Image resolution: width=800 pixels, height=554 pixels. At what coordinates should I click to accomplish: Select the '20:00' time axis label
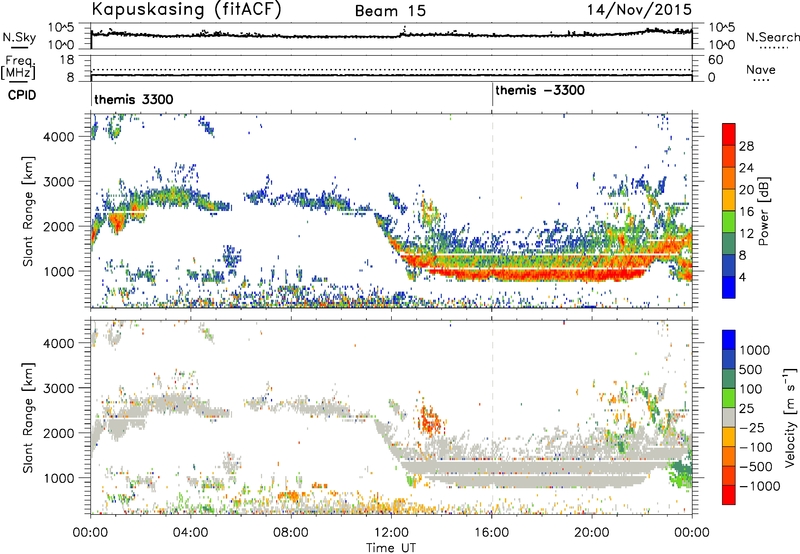tap(591, 533)
